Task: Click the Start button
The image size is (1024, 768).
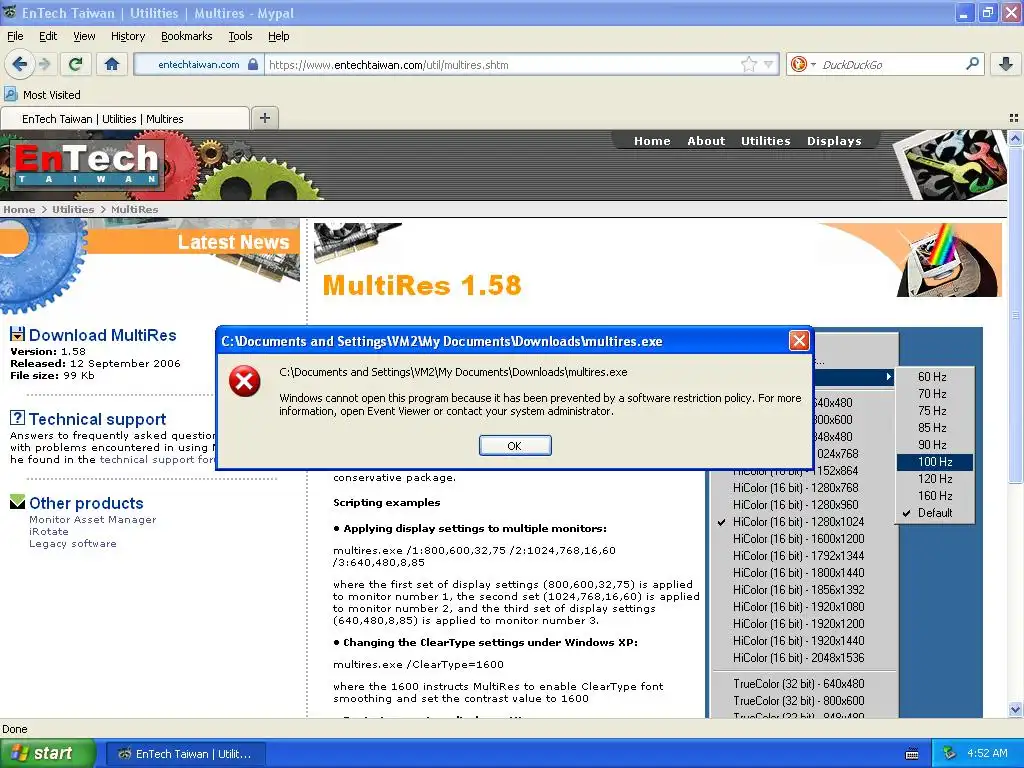Action: [x=47, y=754]
